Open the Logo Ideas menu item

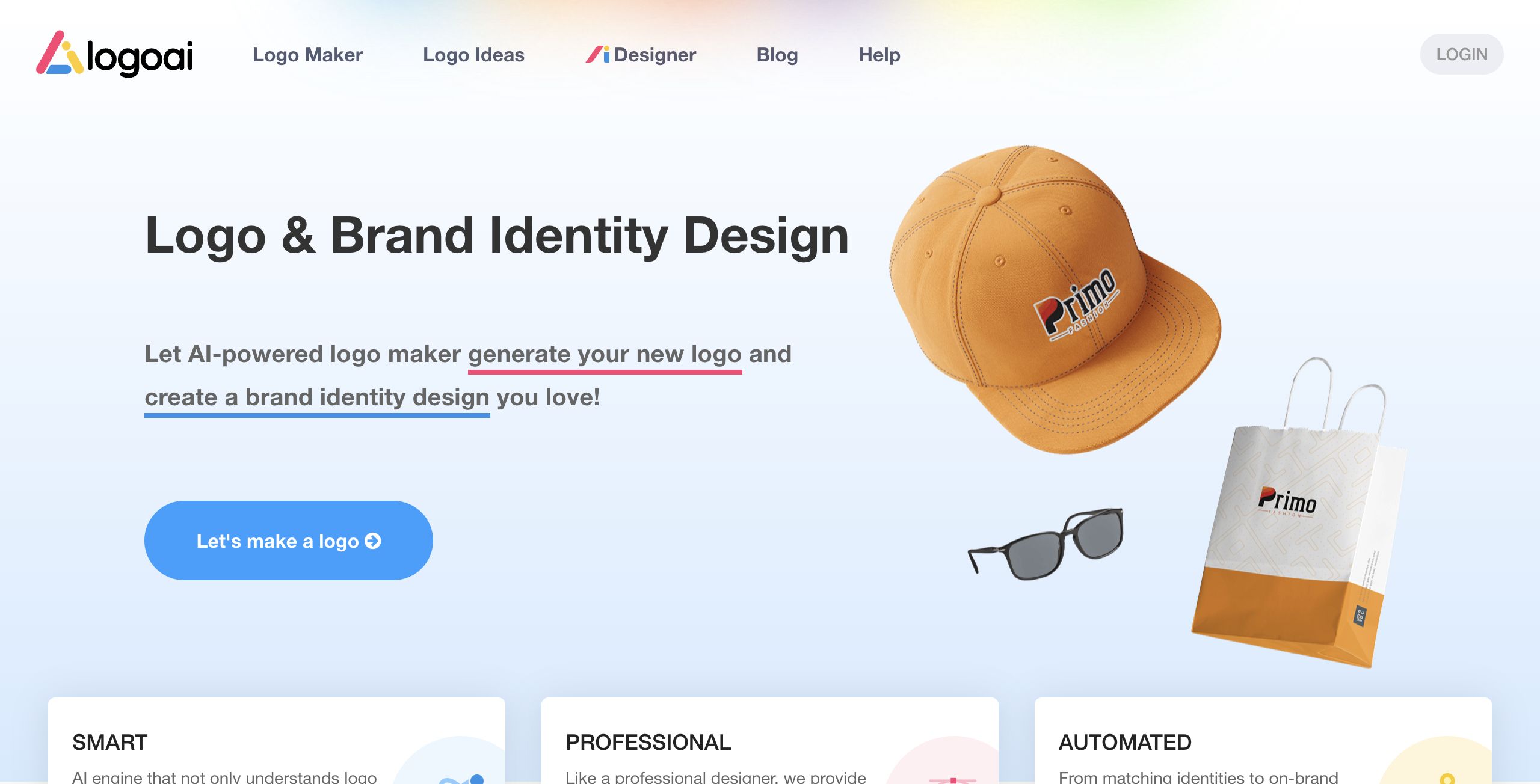(x=473, y=55)
